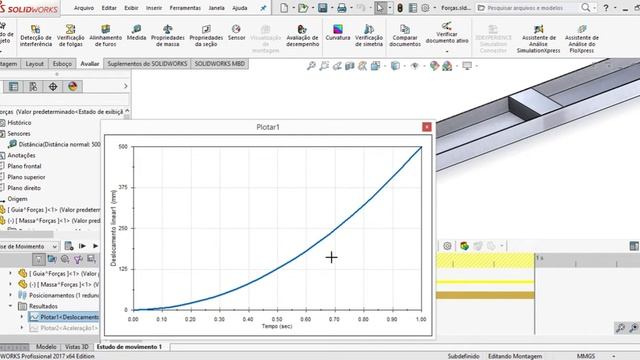640x360 pixels.
Task: Click the Print icon
Action: [x=342, y=8]
